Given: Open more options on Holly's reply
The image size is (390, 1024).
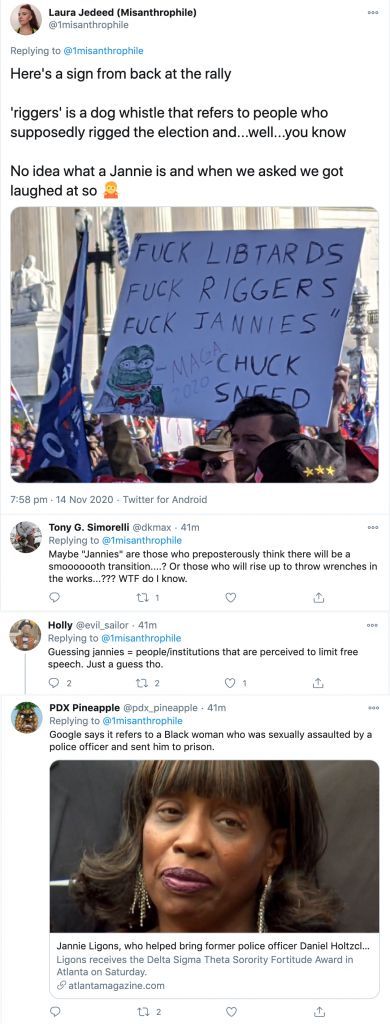Looking at the screenshot, I should point(372,625).
